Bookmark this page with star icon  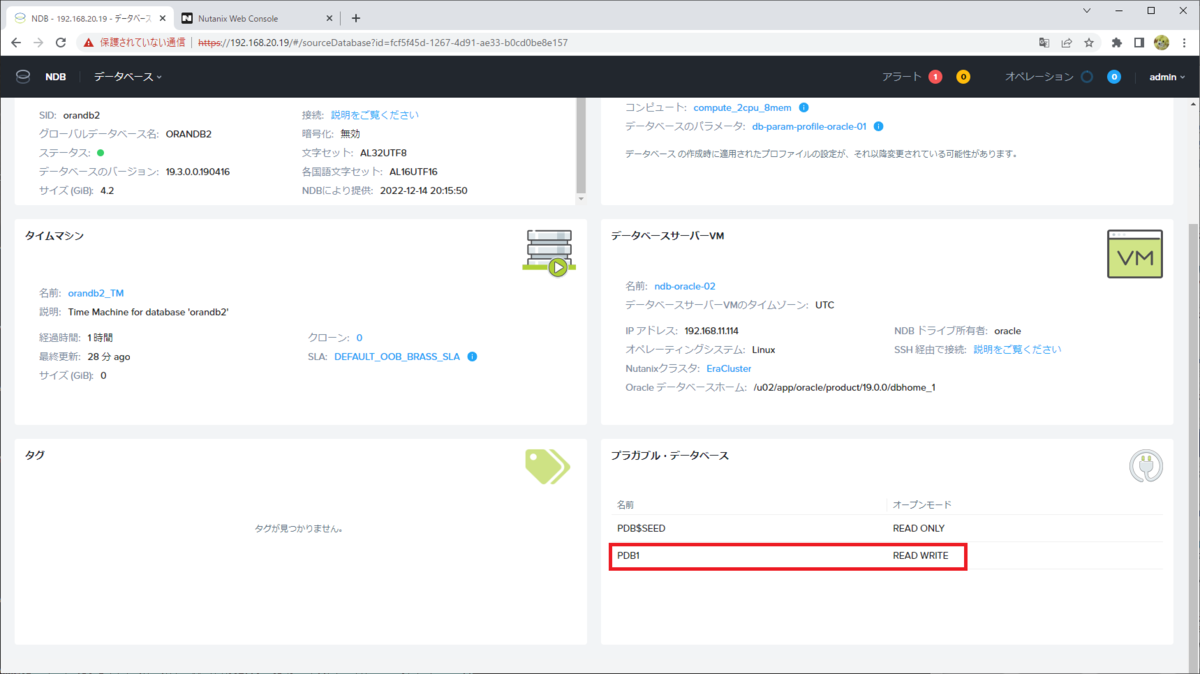coord(1088,43)
